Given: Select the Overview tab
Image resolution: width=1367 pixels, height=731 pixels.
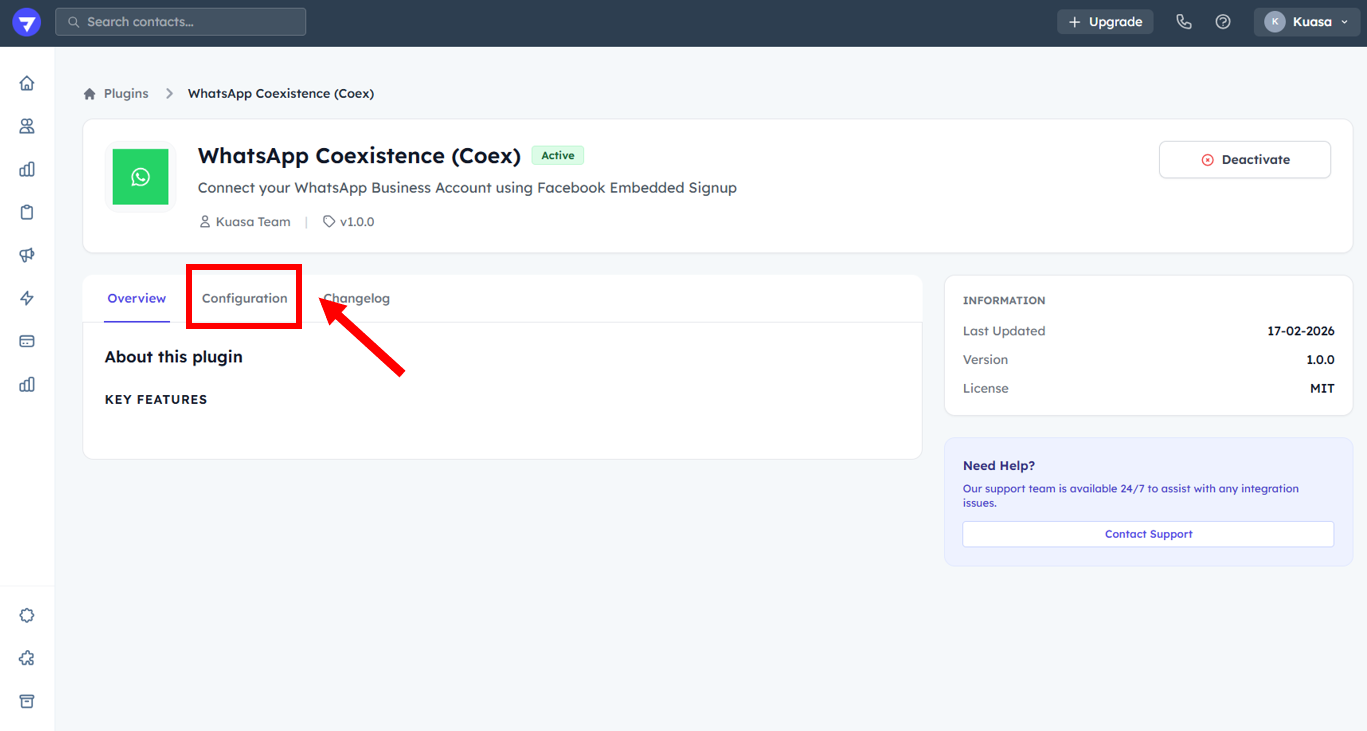Looking at the screenshot, I should [x=137, y=298].
